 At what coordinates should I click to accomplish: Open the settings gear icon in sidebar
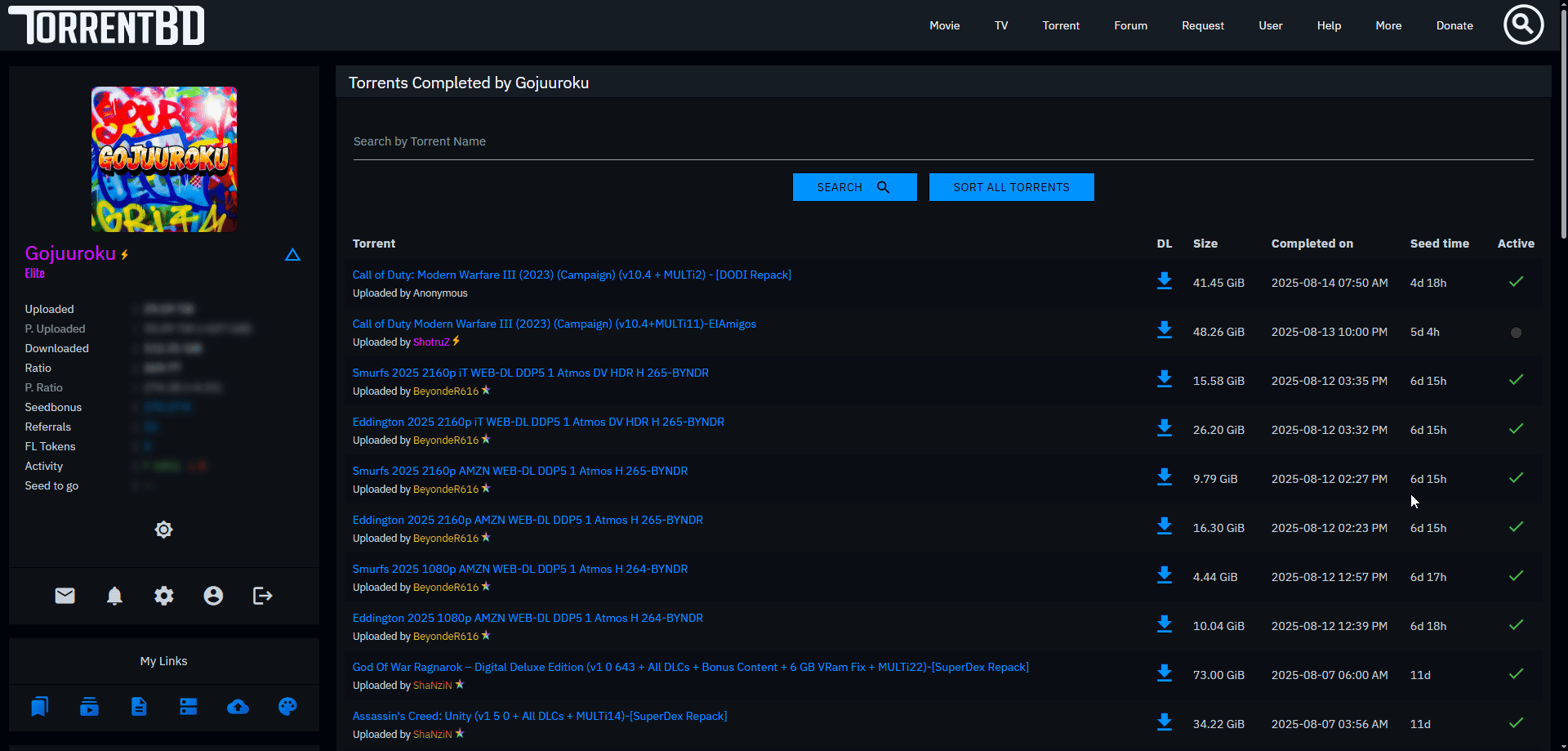click(x=164, y=596)
